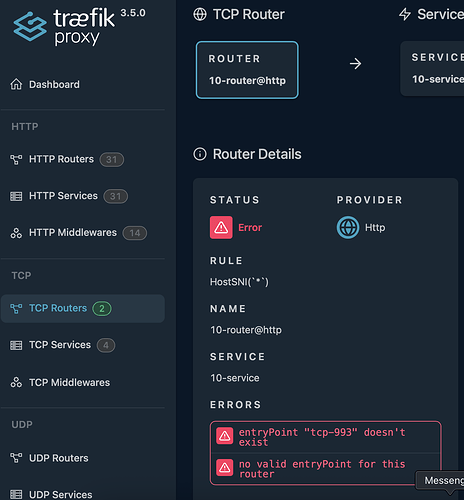Click the HTTP Services list icon
464x500 pixels.
pos(16,196)
